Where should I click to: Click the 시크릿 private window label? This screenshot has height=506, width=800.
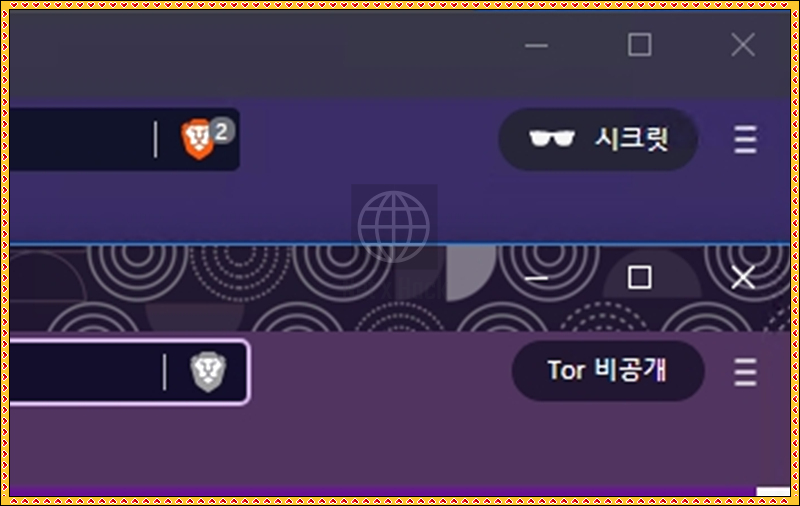pyautogui.click(x=631, y=139)
